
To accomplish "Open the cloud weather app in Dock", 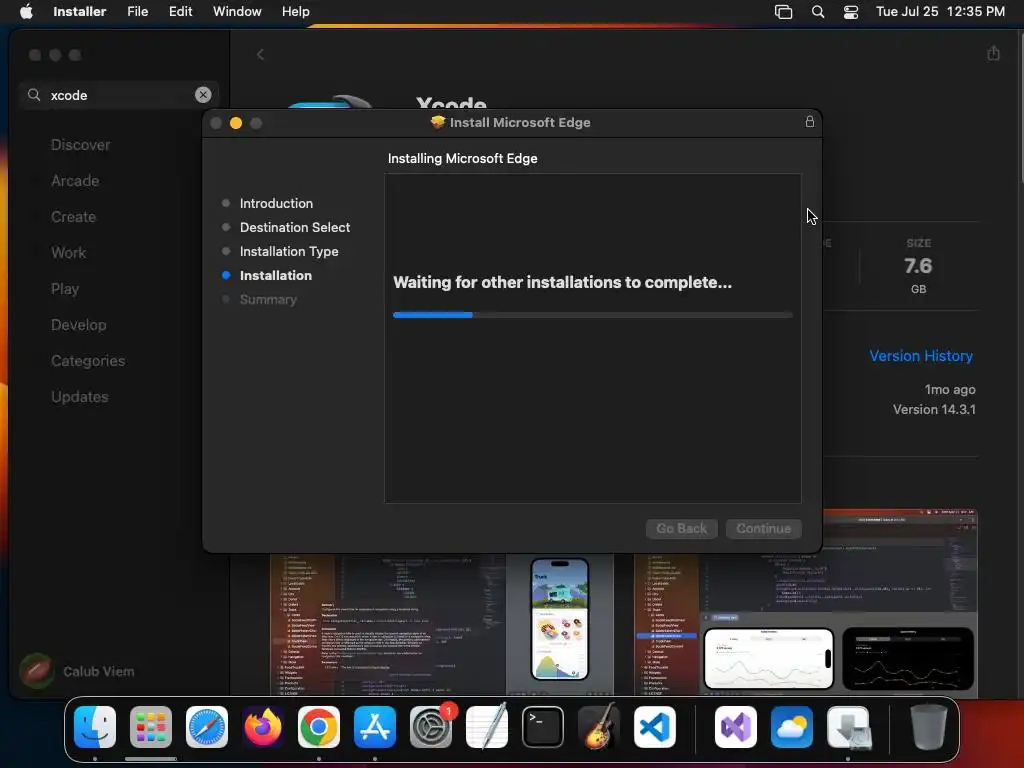I will click(792, 727).
